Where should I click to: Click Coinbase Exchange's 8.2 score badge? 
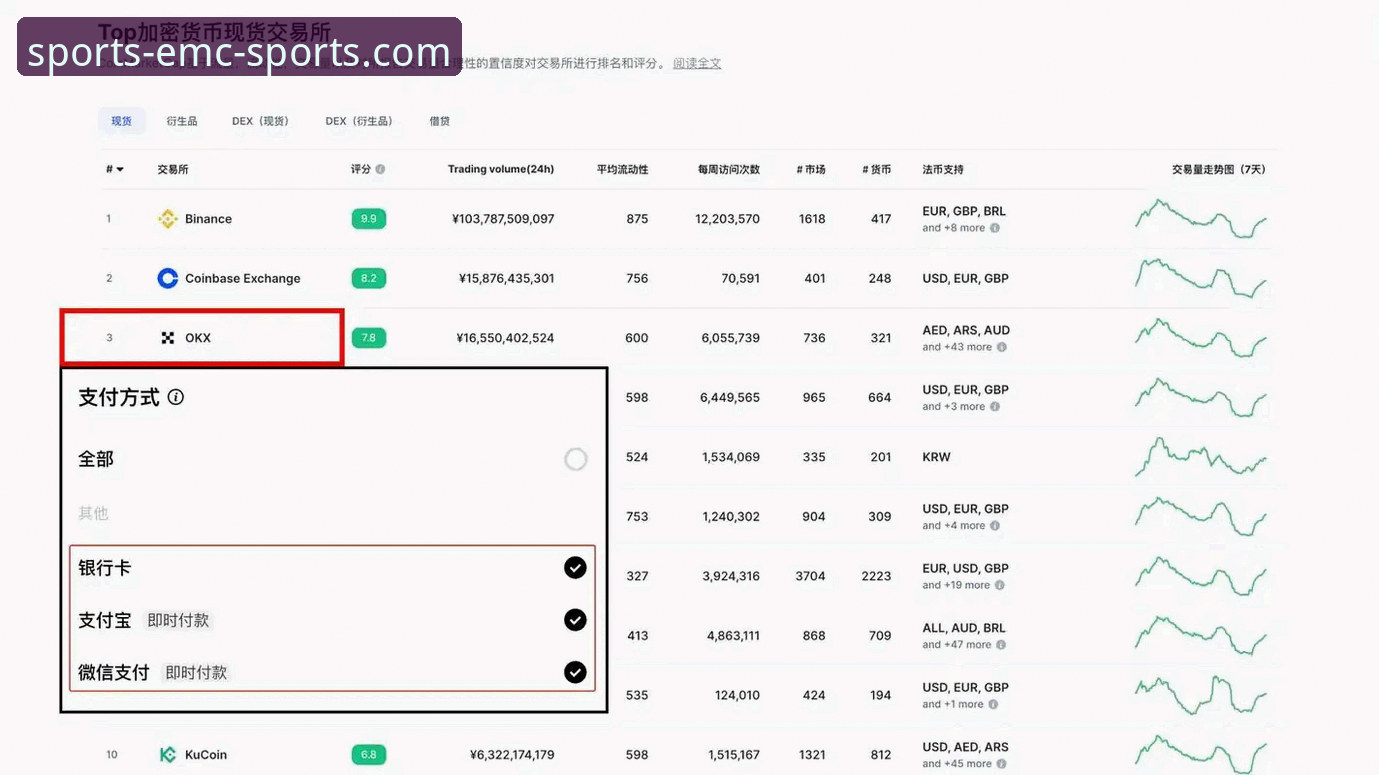[x=369, y=278]
